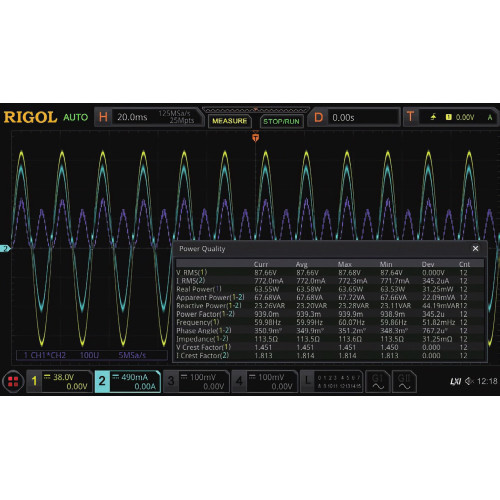Click the Dev column header

pos(428,264)
